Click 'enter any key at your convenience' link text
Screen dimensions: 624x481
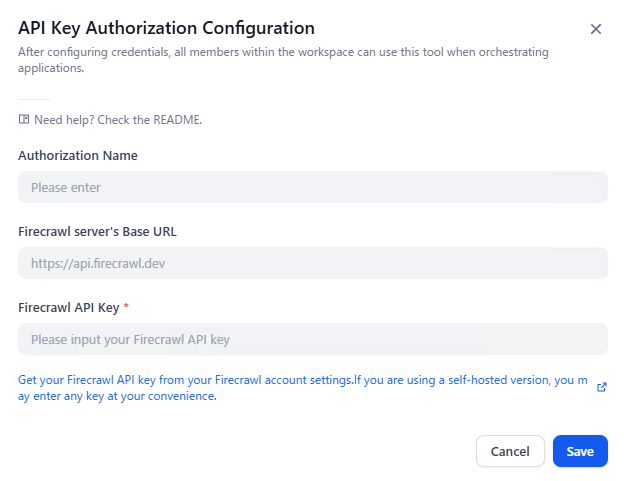[x=120, y=396]
